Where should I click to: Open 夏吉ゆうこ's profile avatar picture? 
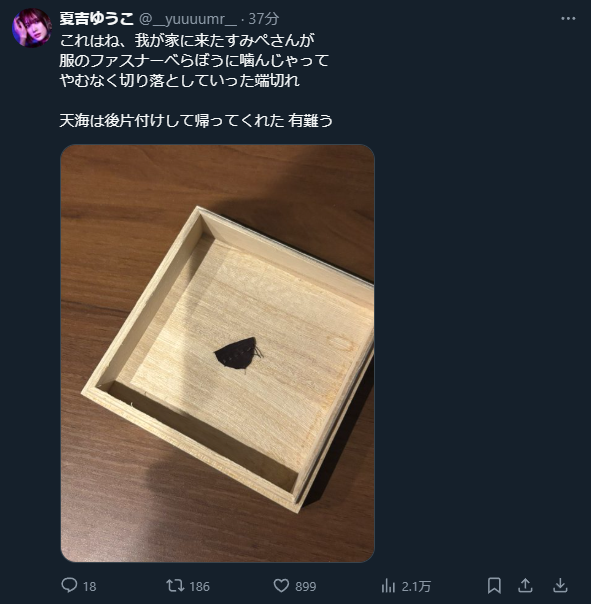32,28
